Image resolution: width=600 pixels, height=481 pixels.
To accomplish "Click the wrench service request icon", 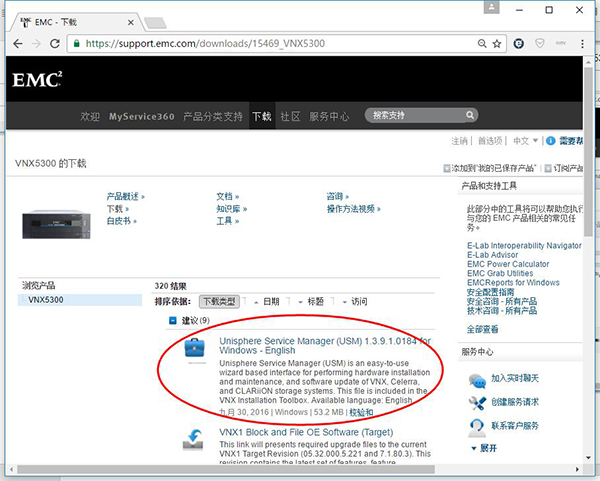I will click(477, 403).
